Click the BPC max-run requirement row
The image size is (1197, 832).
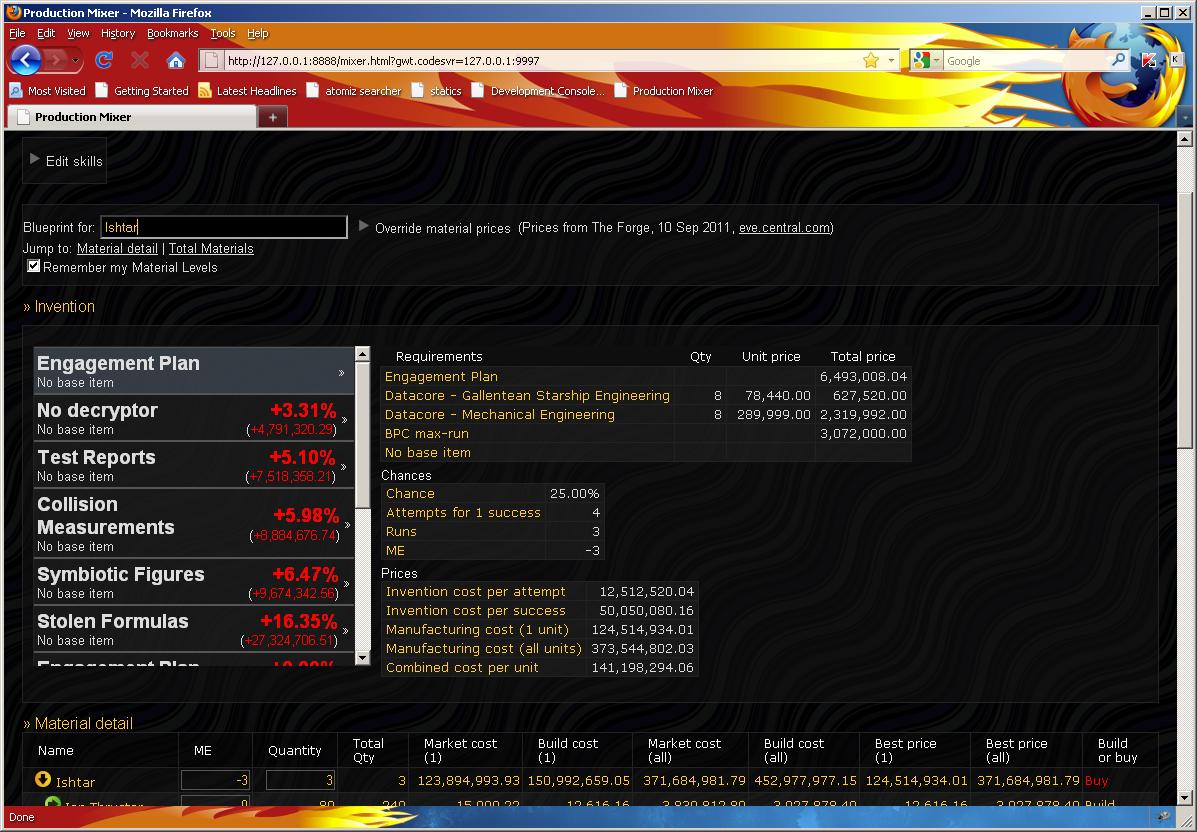pyautogui.click(x=645, y=434)
